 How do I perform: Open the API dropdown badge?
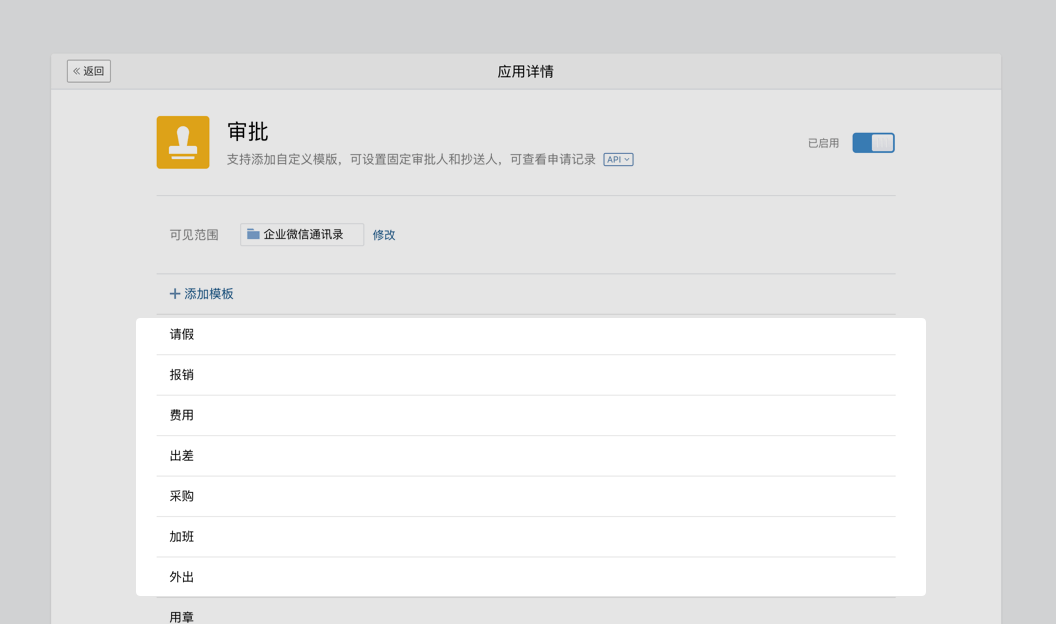[x=618, y=160]
